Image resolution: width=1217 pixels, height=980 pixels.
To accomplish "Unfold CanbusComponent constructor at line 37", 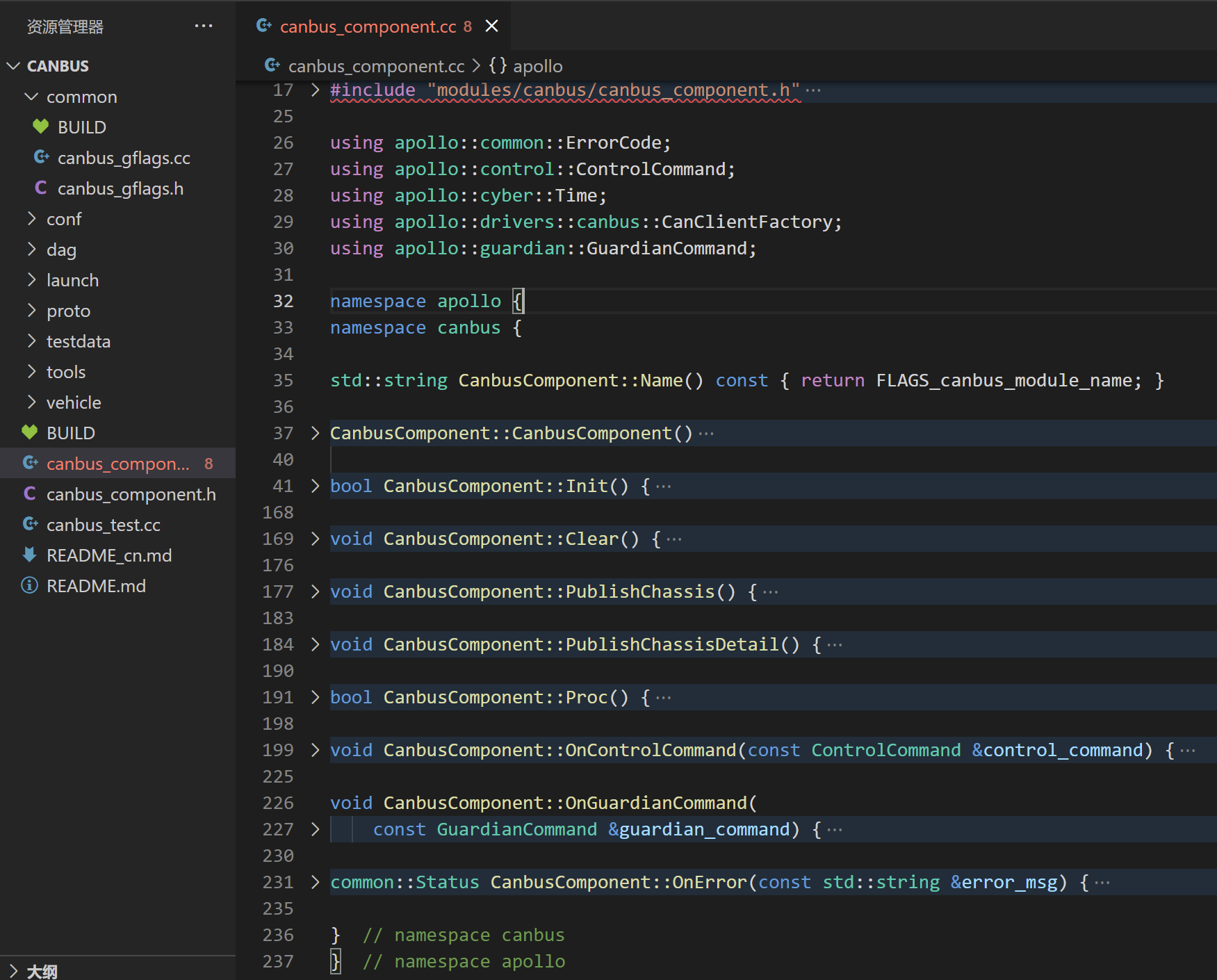I will tap(315, 433).
